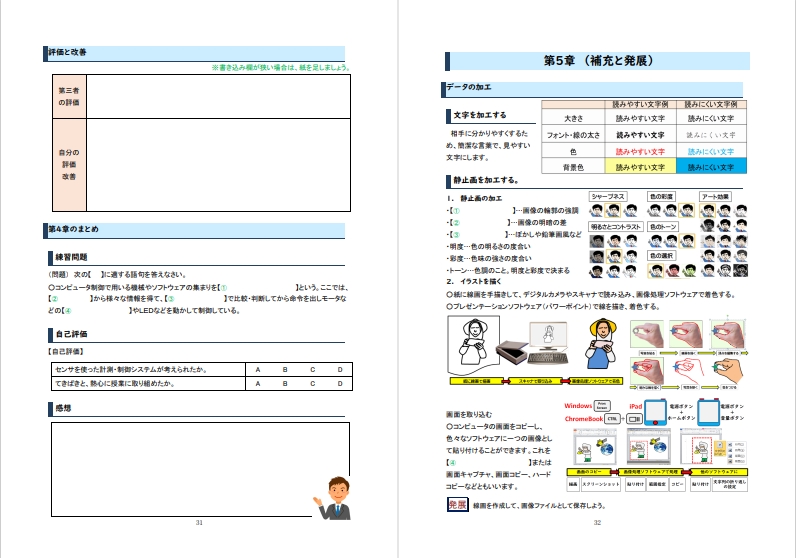Click the computer monitor and keyboard illustration
Screen dimensions: 796x558
click(548, 344)
